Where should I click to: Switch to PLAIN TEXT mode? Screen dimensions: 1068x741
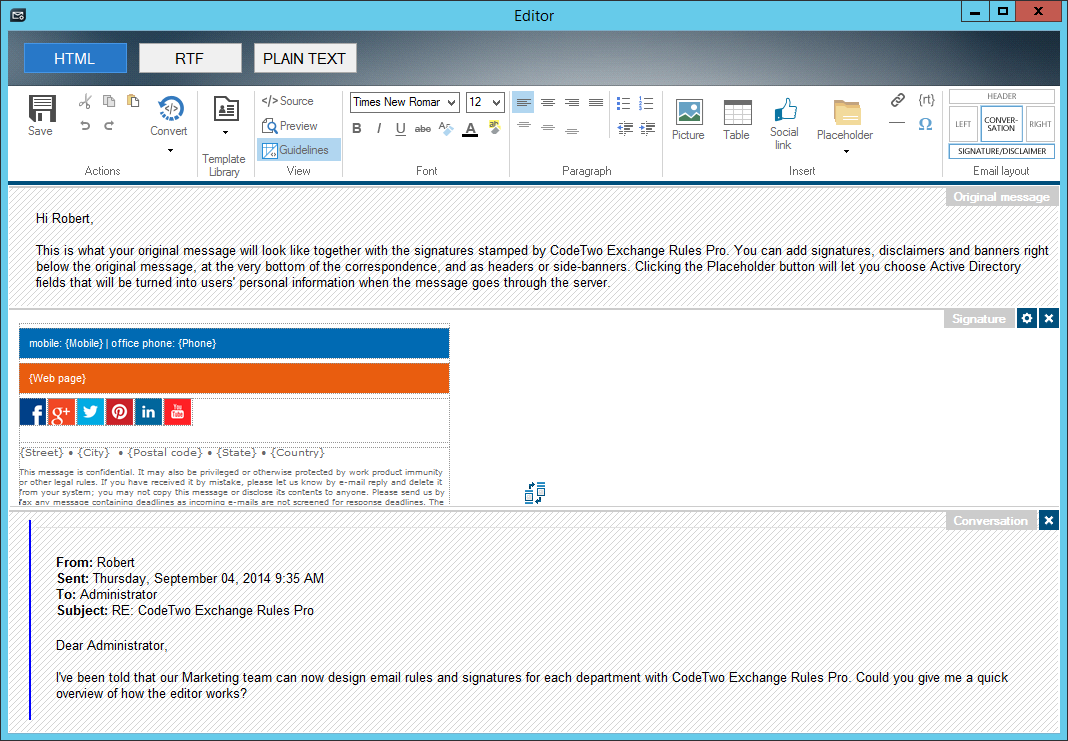point(305,57)
